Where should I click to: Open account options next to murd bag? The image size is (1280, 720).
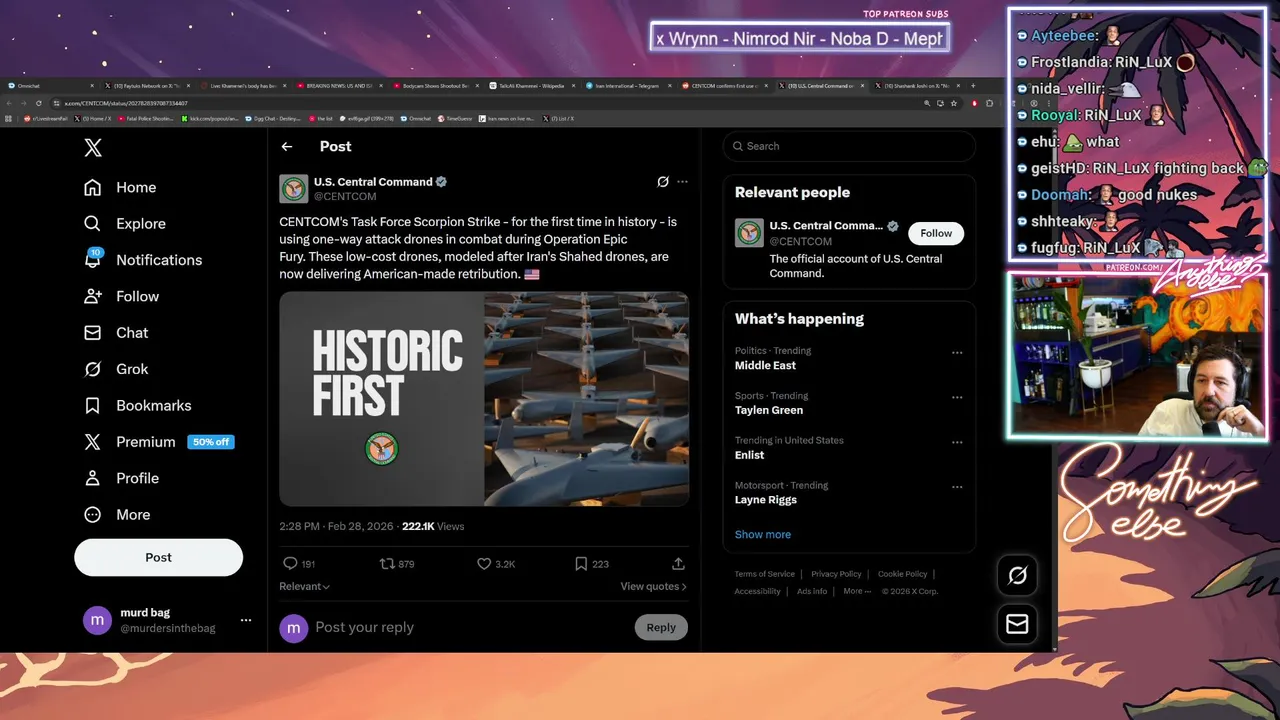click(x=246, y=620)
